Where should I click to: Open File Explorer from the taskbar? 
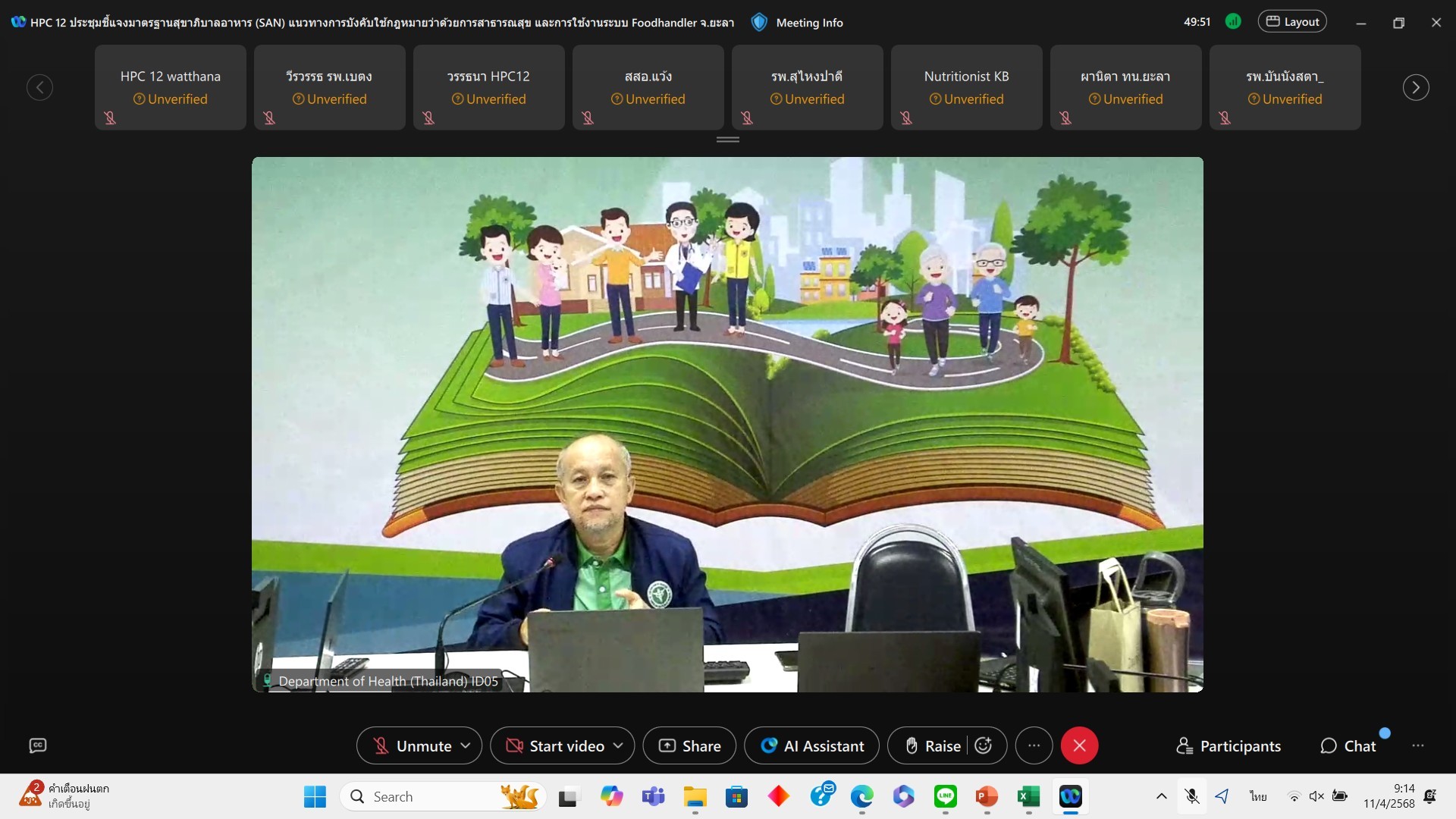(x=695, y=796)
